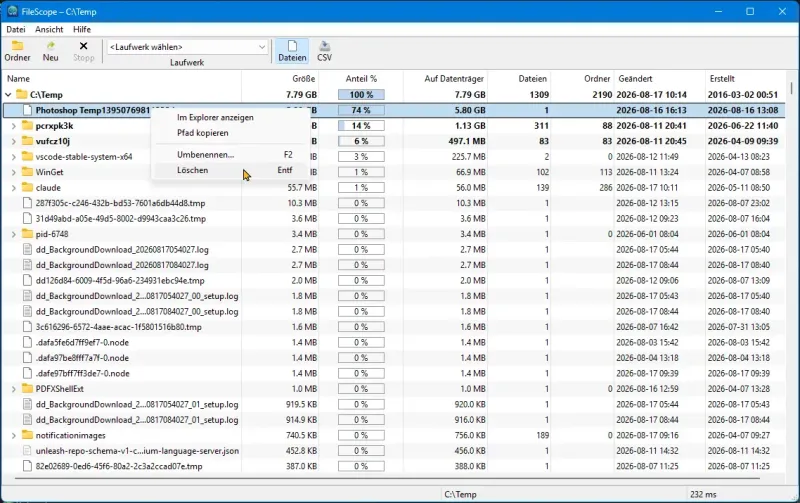Click the Neu rescan toolbar icon
800x503 pixels.
click(x=51, y=46)
